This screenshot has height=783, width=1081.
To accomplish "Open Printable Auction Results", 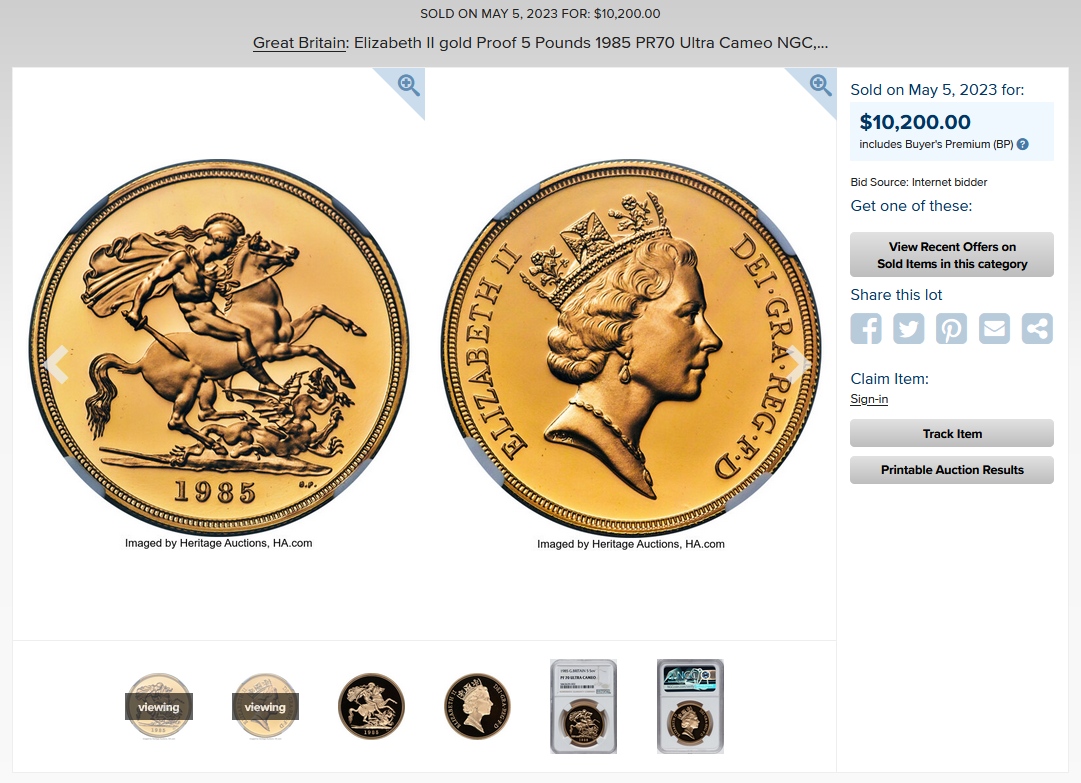I will (x=951, y=470).
